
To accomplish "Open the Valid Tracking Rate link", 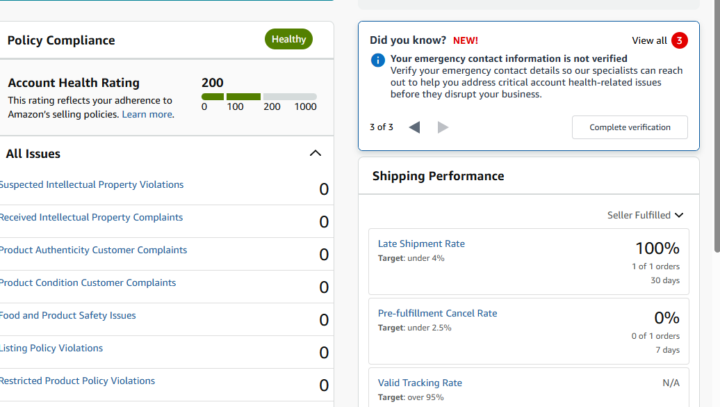I will click(x=420, y=383).
